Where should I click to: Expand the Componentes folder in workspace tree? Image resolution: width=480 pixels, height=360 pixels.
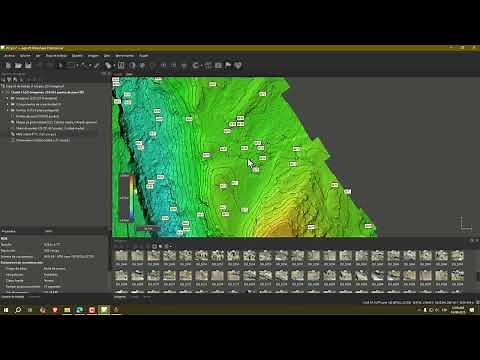coord(8,104)
